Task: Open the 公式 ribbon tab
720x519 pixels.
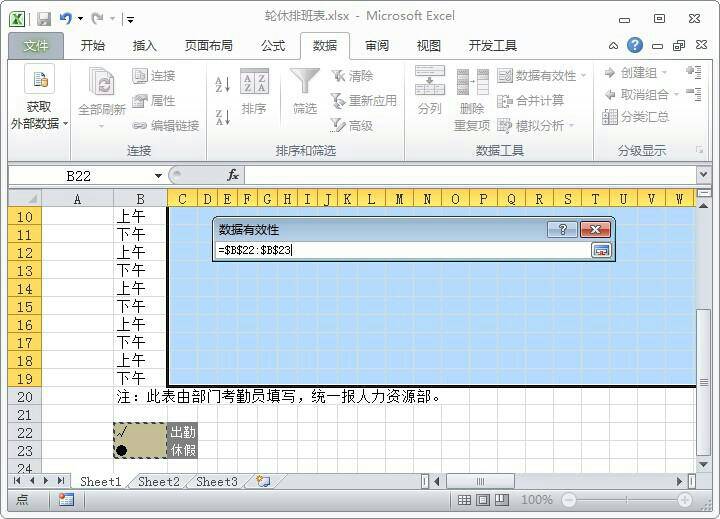Action: [x=273, y=45]
